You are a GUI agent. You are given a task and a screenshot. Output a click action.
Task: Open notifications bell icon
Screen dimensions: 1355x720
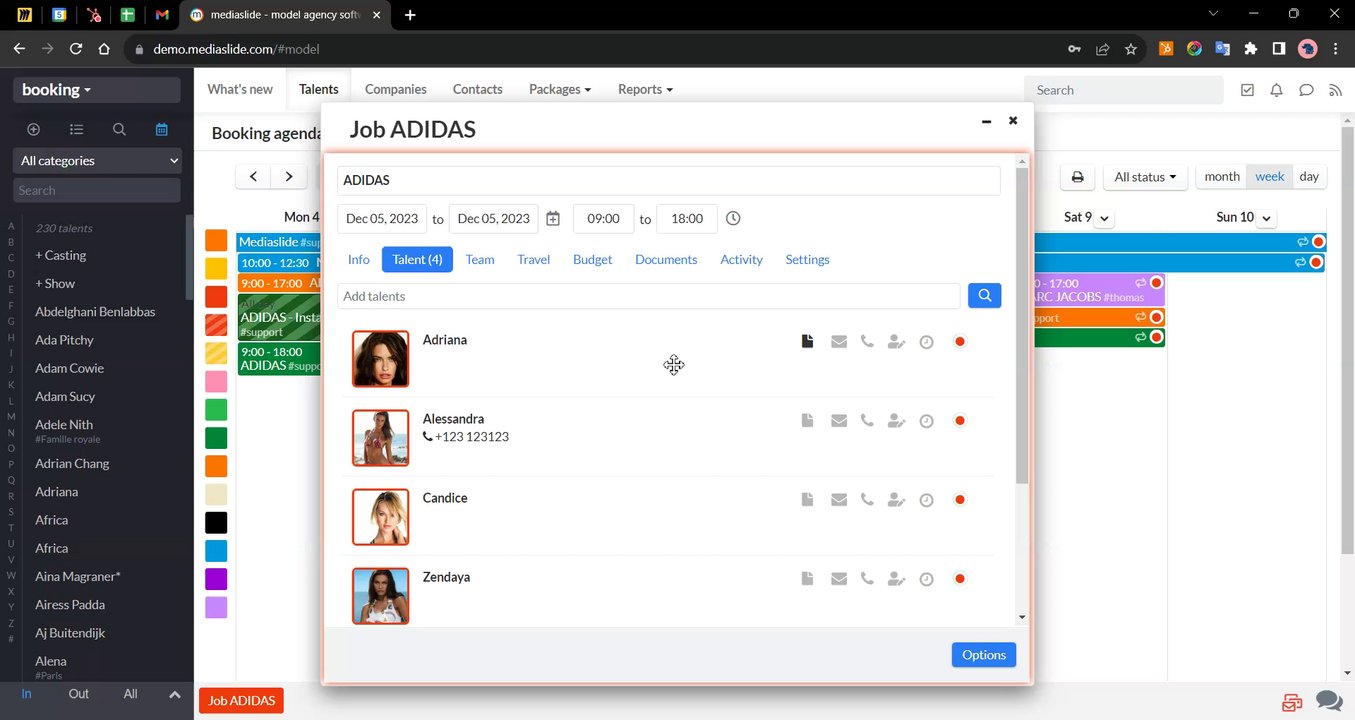[1276, 90]
